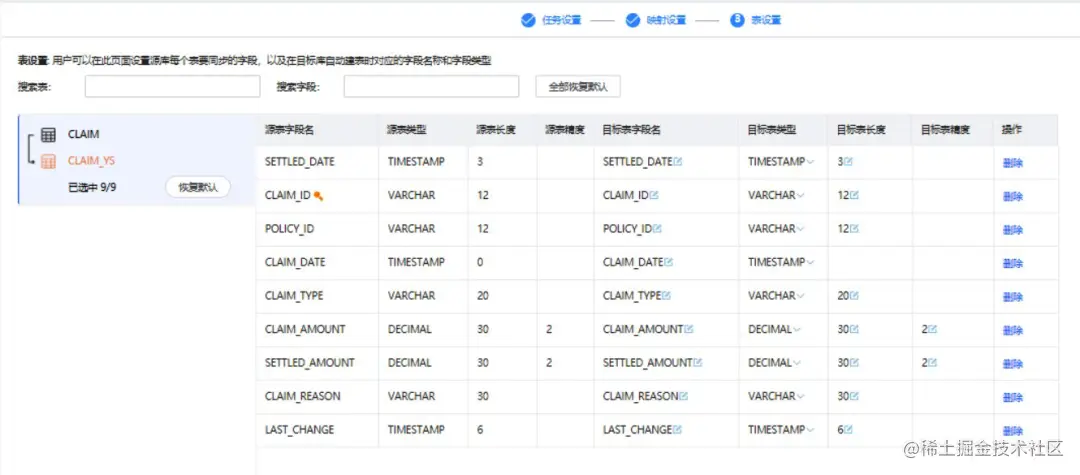
Task: Open target type dropdown for POLICY_ID
Action: click(x=800, y=229)
